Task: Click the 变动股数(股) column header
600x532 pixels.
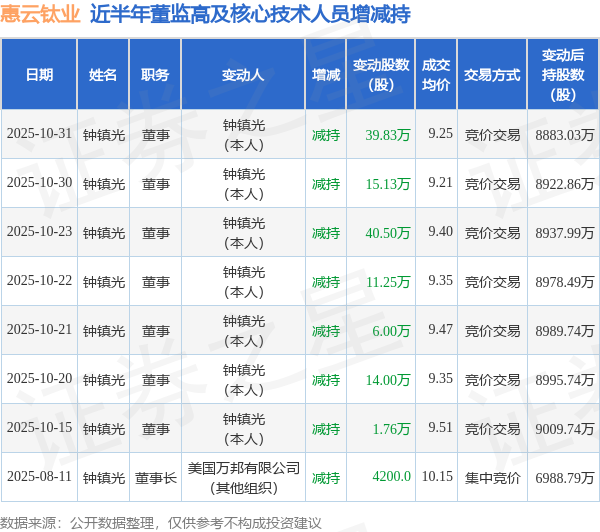Action: [381, 74]
